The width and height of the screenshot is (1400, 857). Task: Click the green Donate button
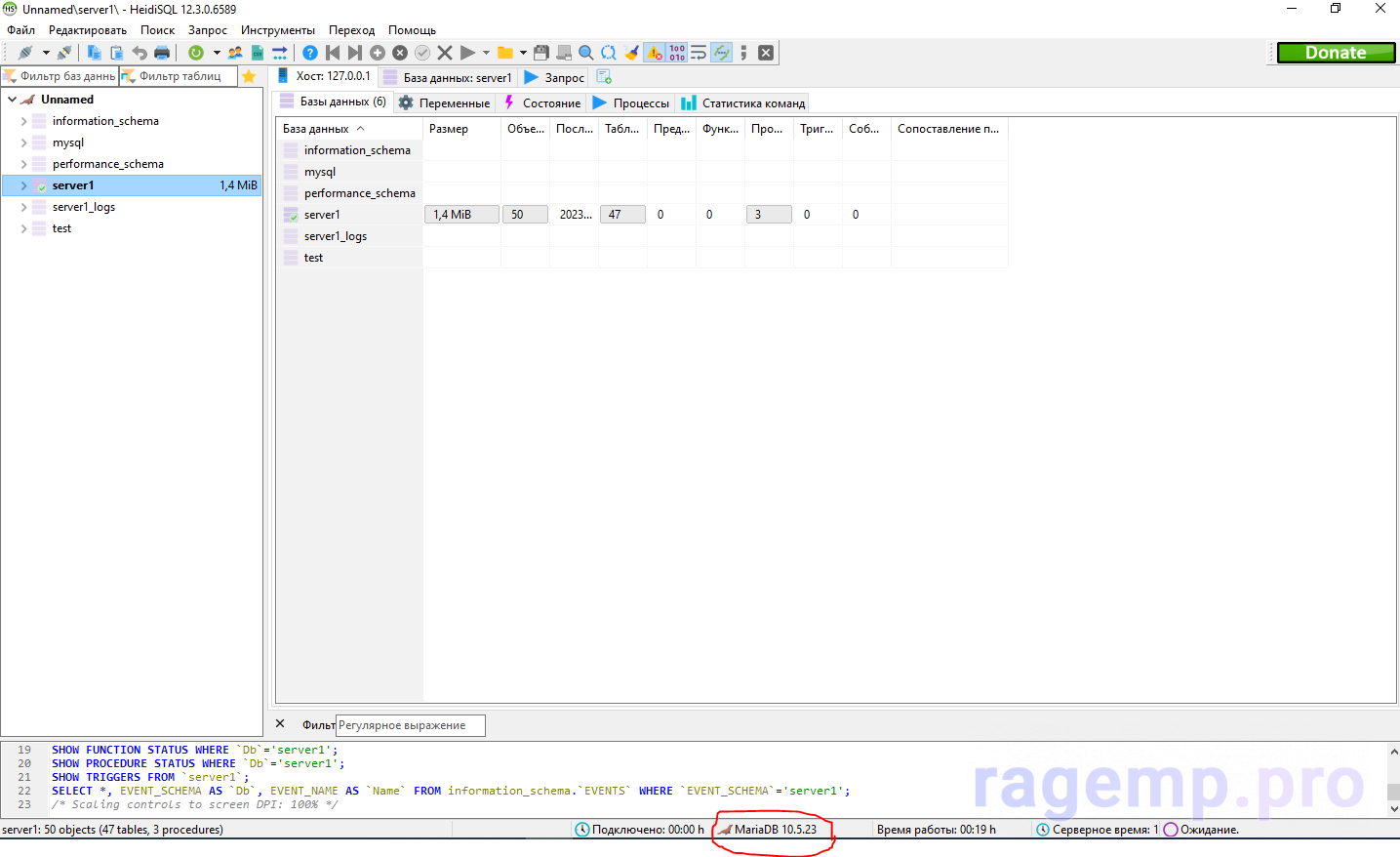point(1336,53)
